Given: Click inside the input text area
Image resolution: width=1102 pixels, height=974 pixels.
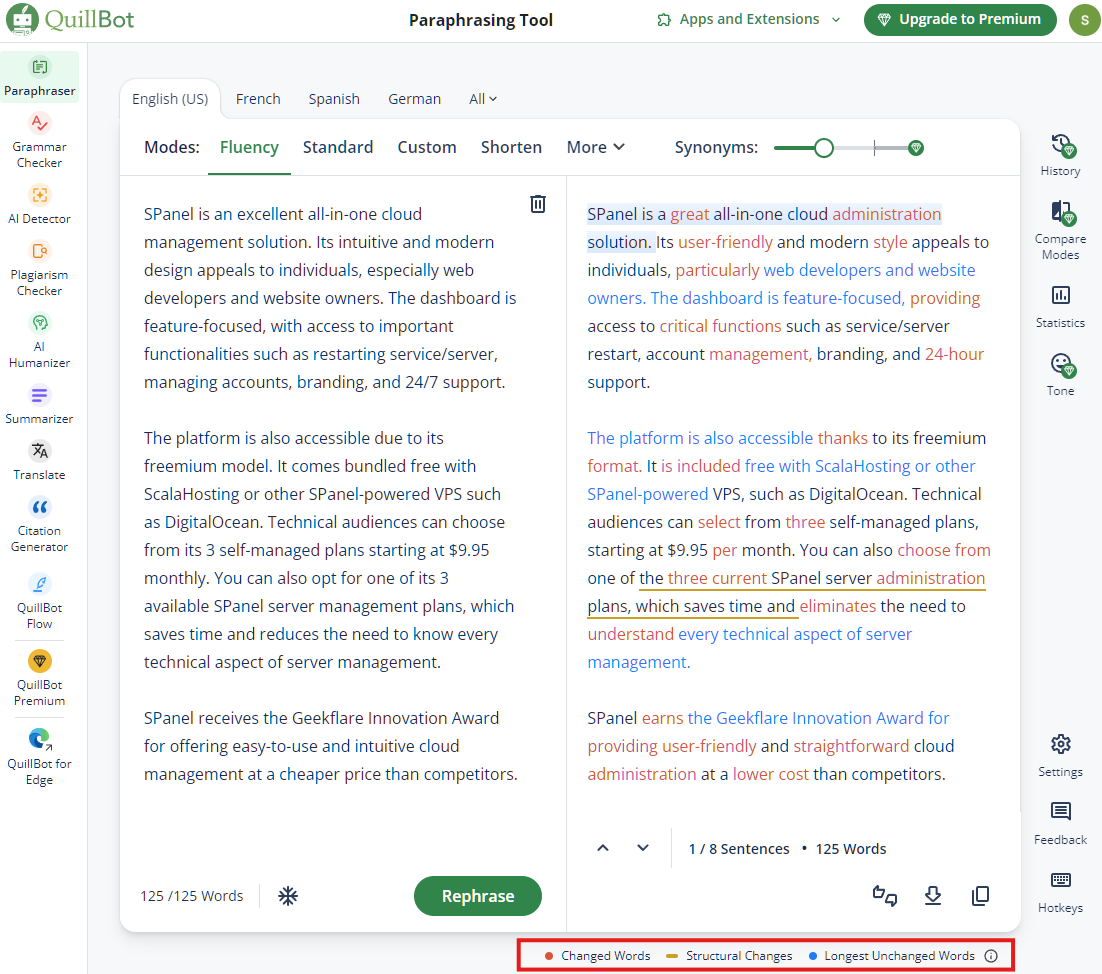Looking at the screenshot, I should pyautogui.click(x=330, y=492).
